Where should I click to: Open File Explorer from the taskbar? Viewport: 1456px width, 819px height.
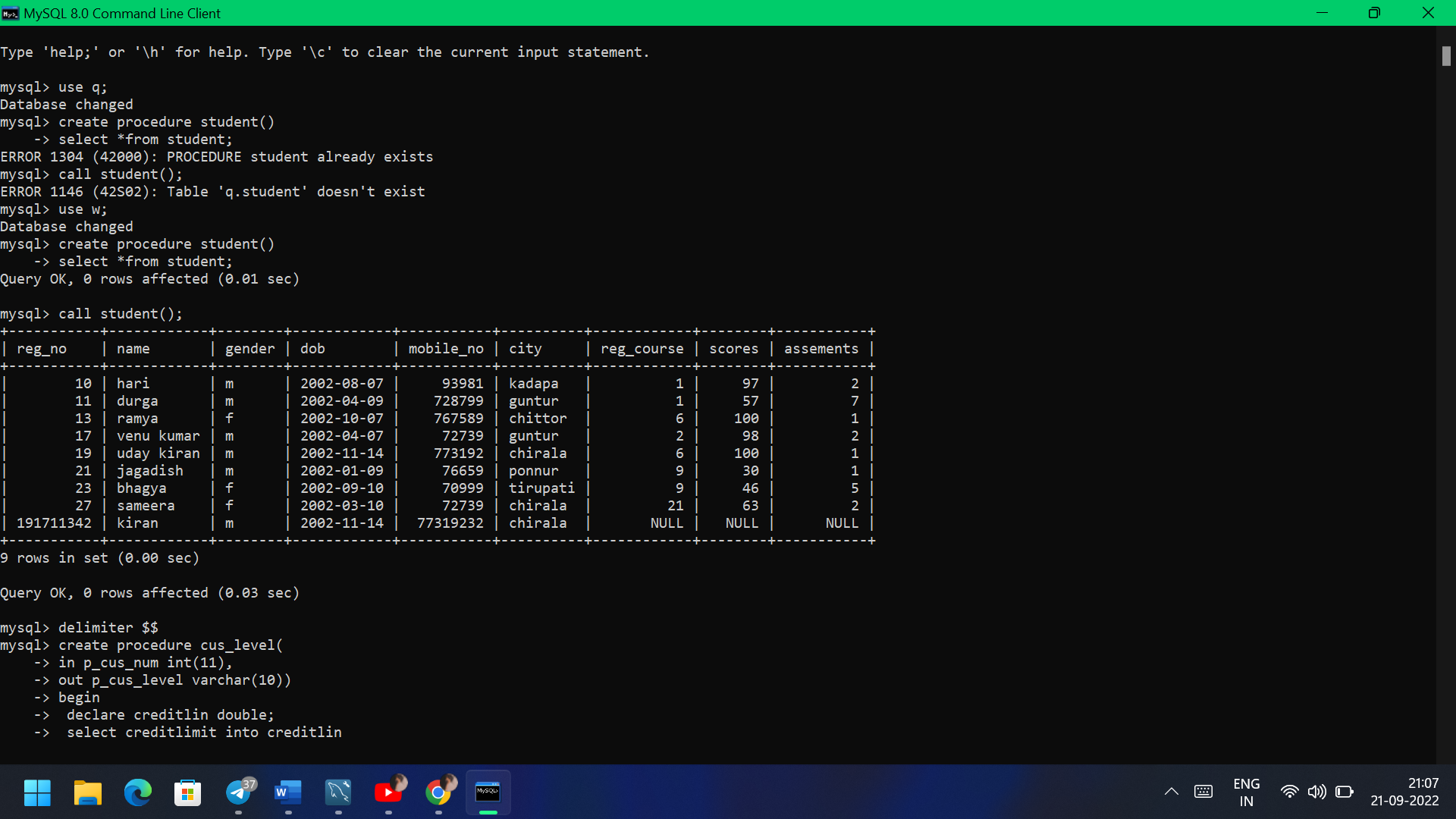click(87, 792)
